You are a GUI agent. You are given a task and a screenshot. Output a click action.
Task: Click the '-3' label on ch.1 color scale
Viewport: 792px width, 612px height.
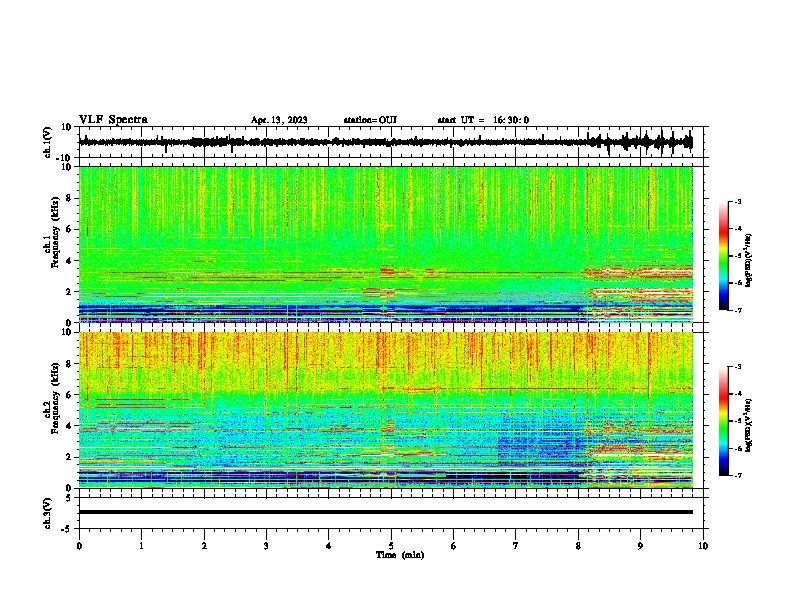coord(737,201)
